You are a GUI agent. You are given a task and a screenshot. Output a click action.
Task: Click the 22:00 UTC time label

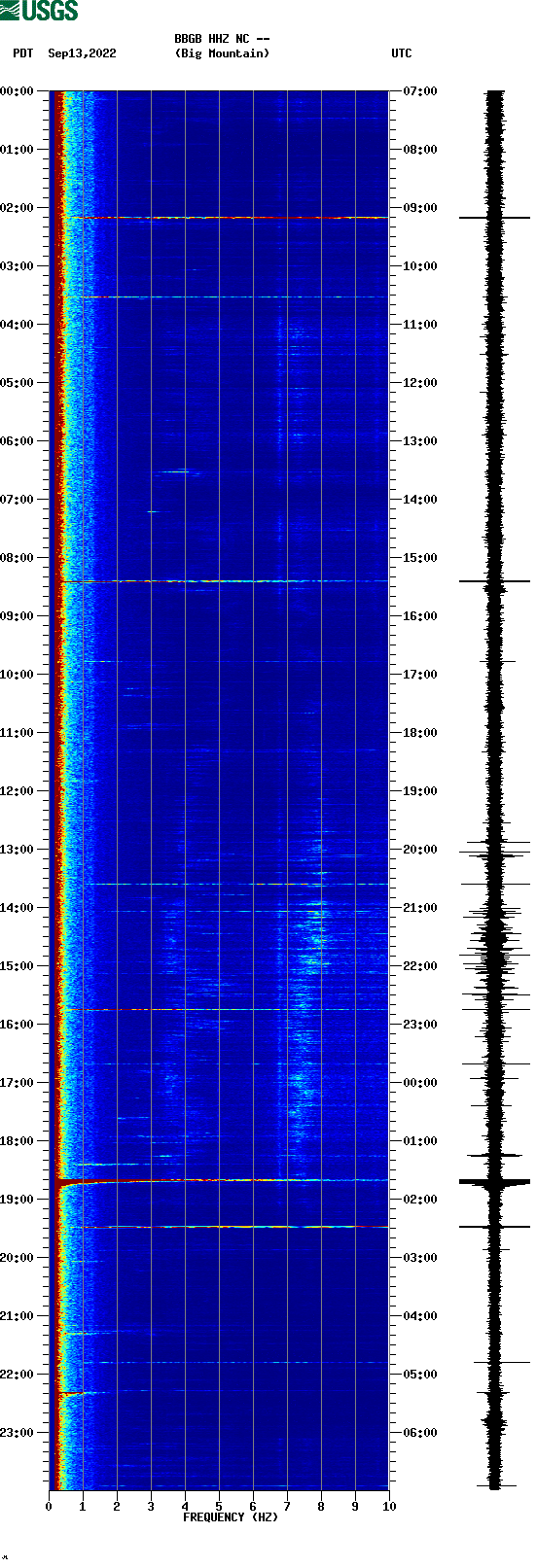419,966
